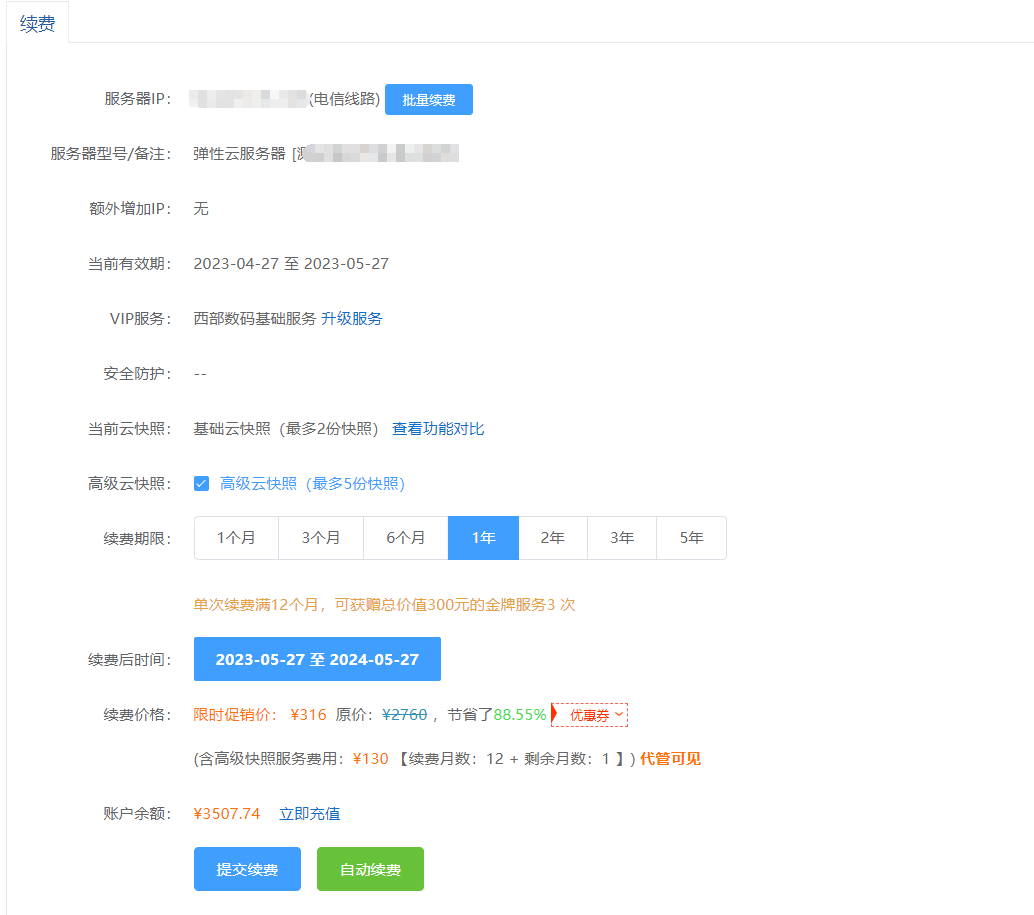Click the 高级云快照 (最多5份快照) label
This screenshot has height=915, width=1034.
coord(312,484)
